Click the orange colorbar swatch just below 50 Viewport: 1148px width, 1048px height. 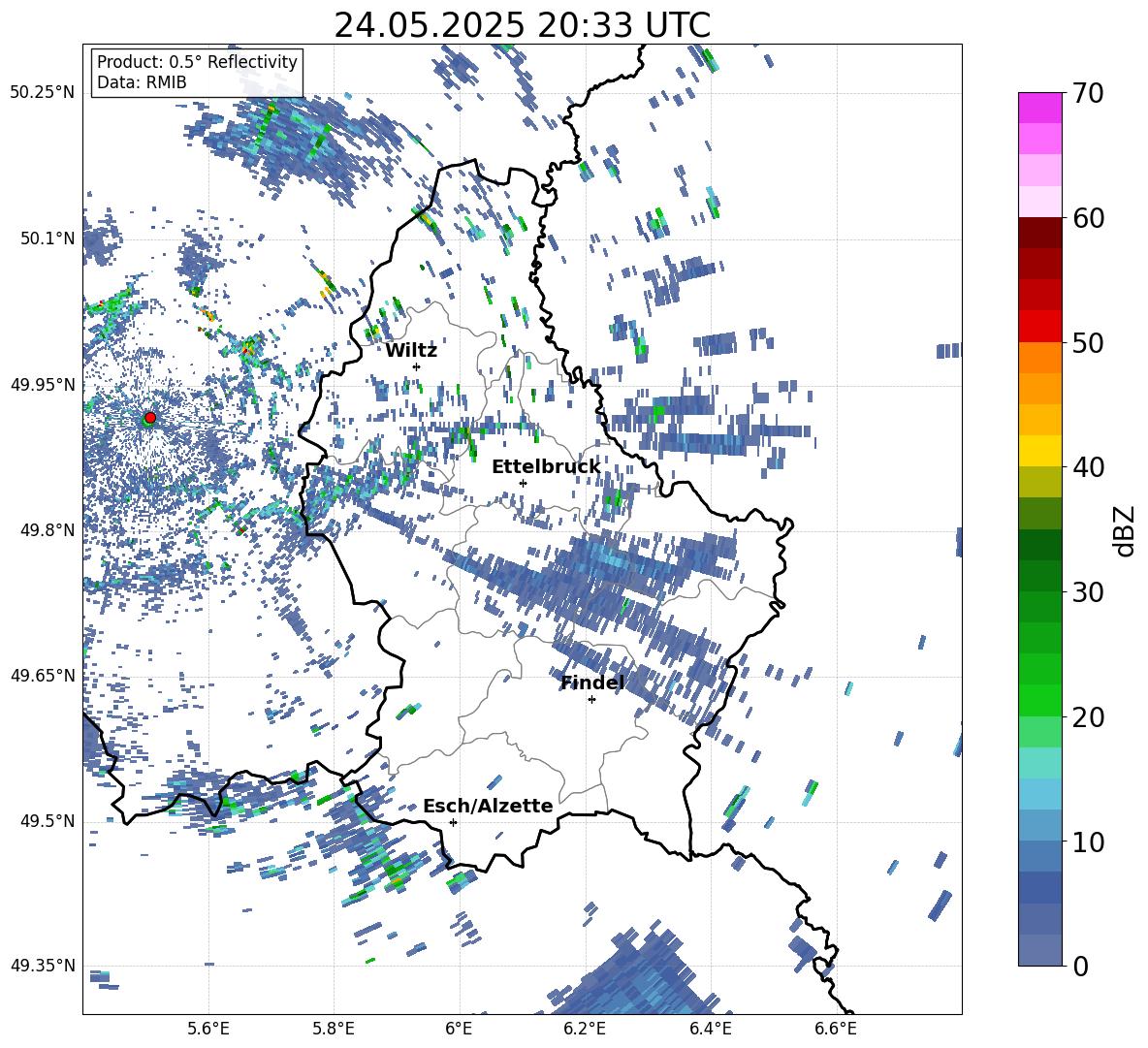[x=1039, y=357]
